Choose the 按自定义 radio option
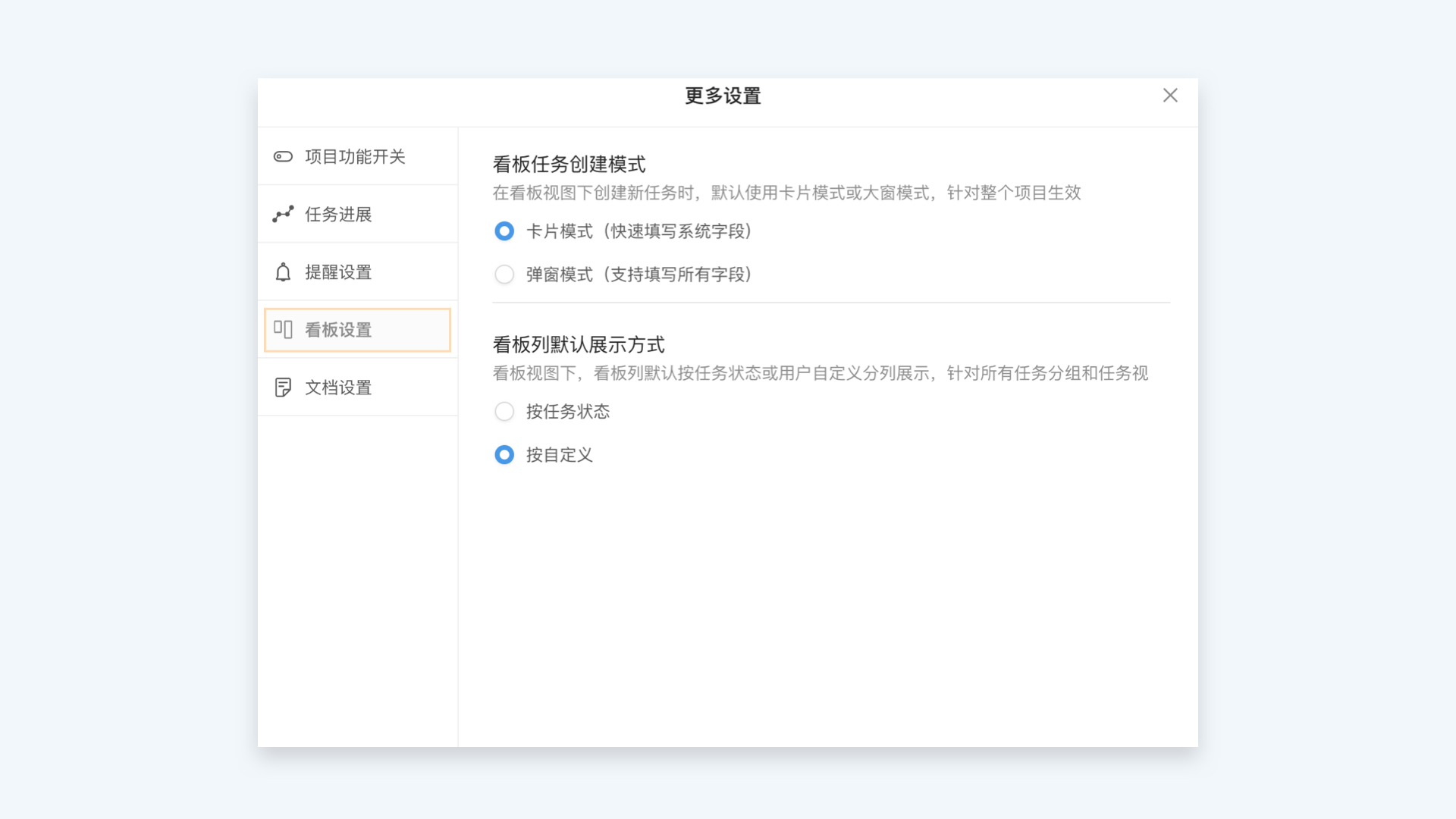The image size is (1456, 819). coord(504,455)
